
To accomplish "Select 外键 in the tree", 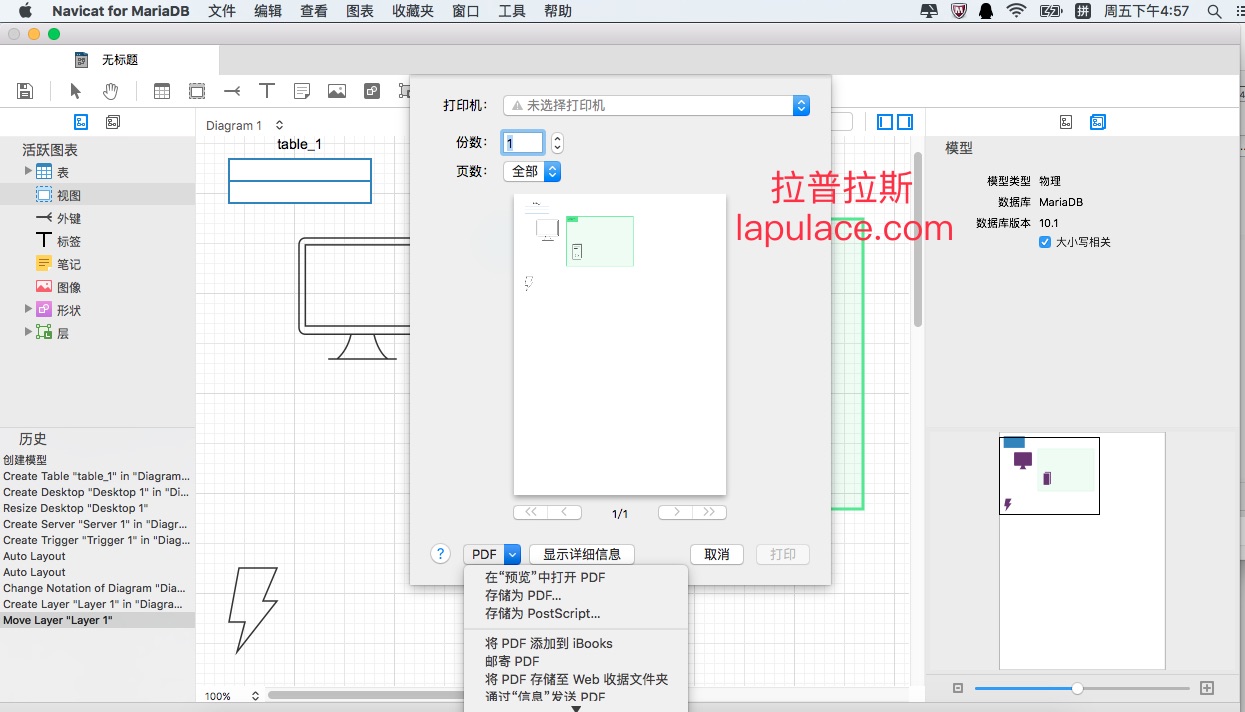I will pyautogui.click(x=68, y=218).
